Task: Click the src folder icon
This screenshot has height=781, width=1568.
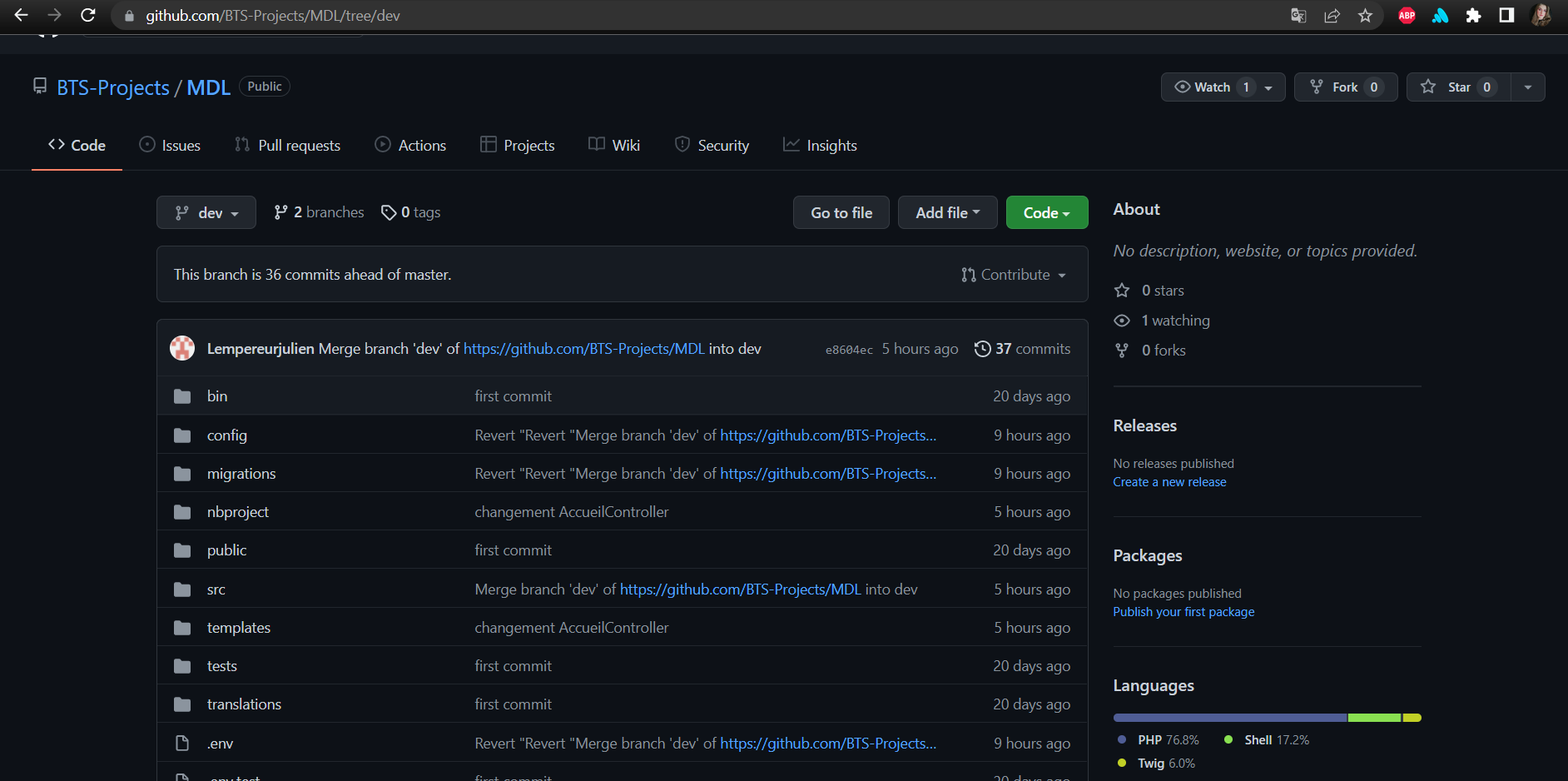Action: (x=182, y=589)
